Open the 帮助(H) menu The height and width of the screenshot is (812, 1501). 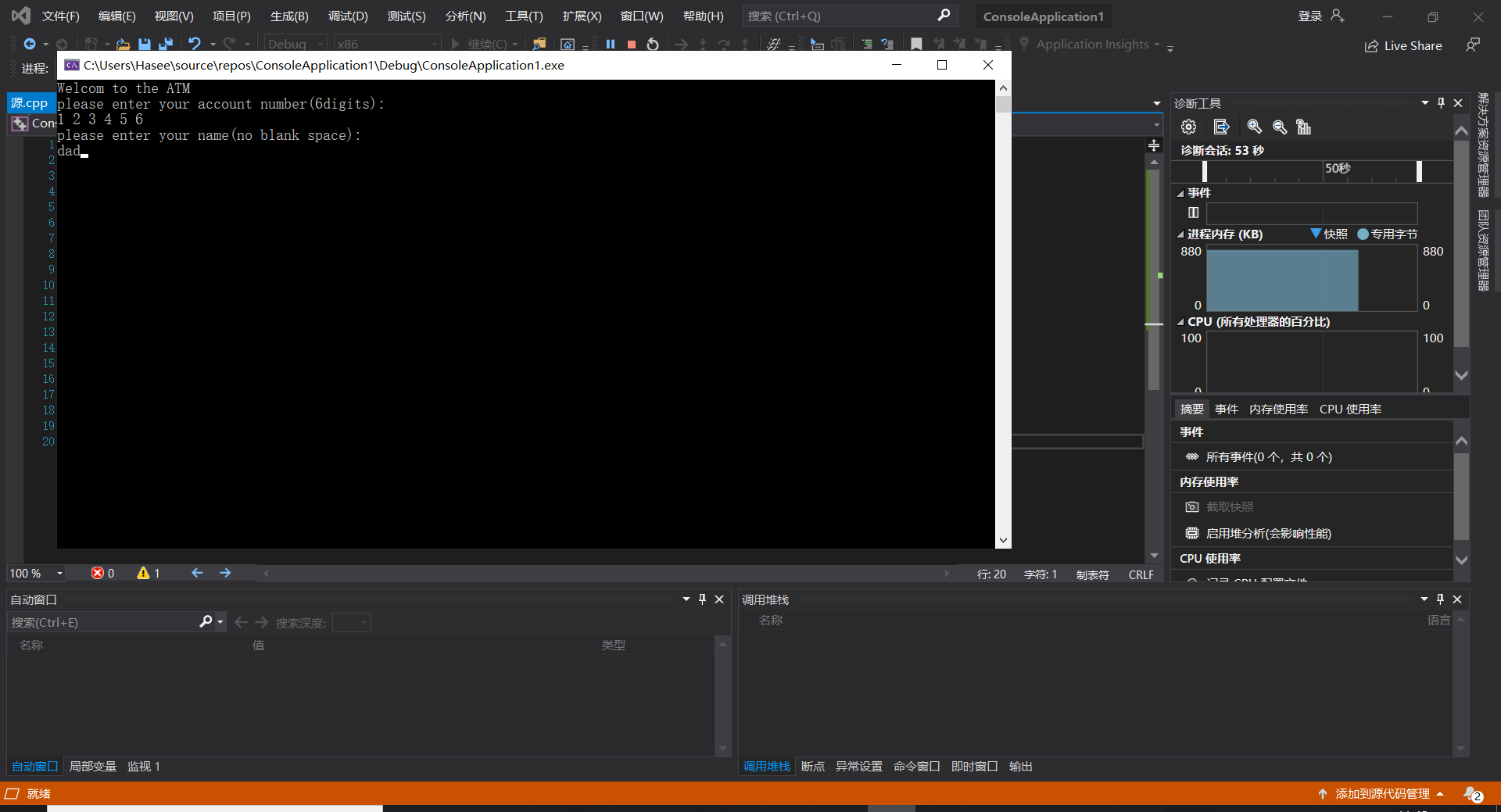[x=703, y=16]
